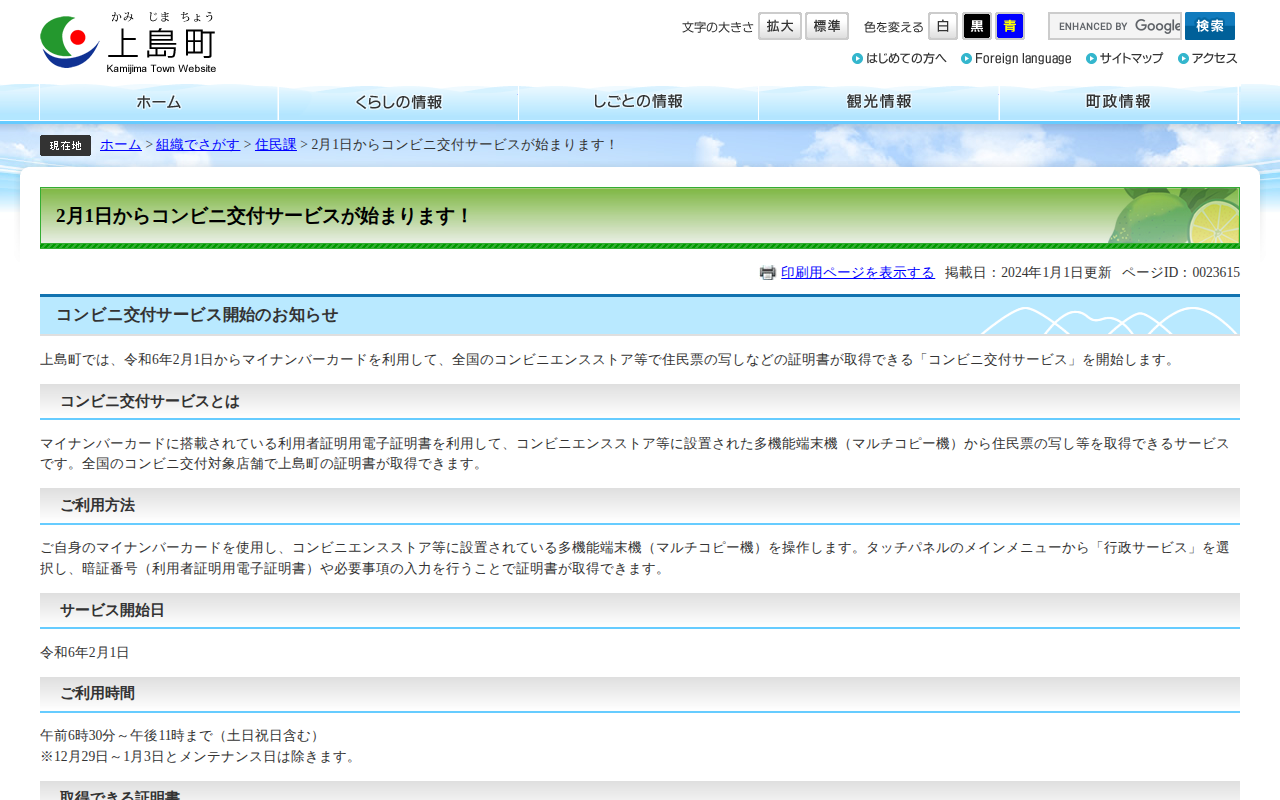The width and height of the screenshot is (1280, 800).
Task: Reset text size with 標準 button
Action: pyautogui.click(x=827, y=26)
